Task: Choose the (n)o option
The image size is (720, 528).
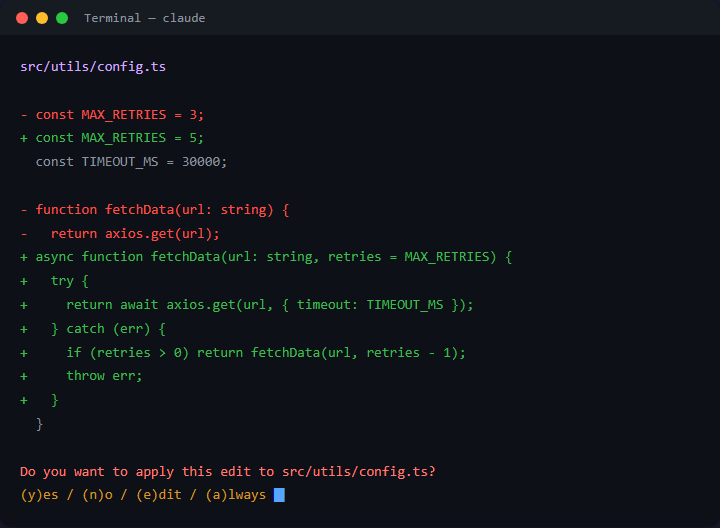Action: (97, 495)
